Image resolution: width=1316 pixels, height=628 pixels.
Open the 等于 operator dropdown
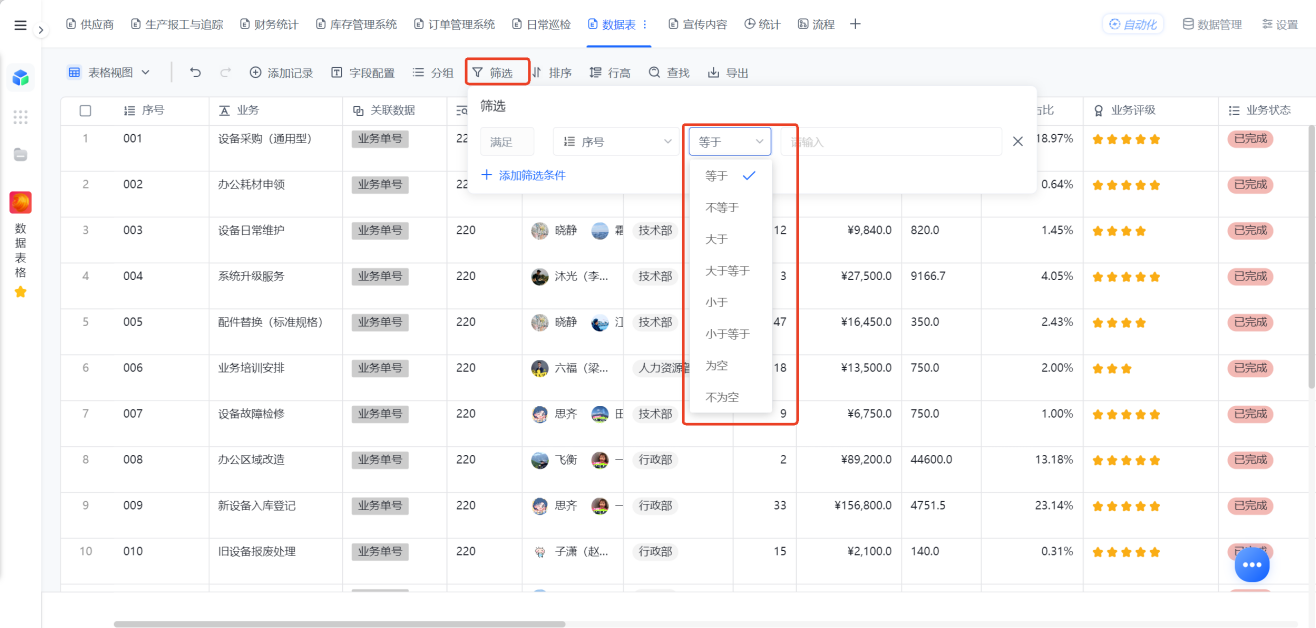pos(730,142)
